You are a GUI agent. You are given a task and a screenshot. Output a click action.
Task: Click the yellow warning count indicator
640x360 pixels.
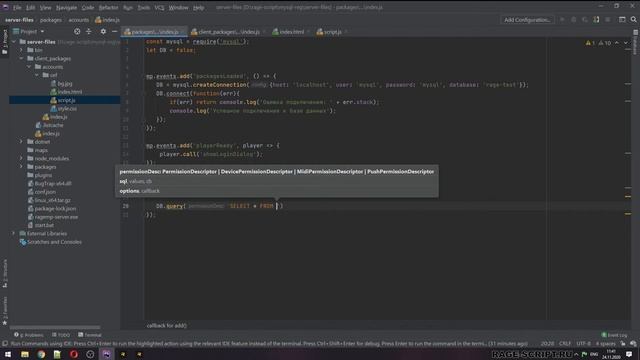pos(590,43)
